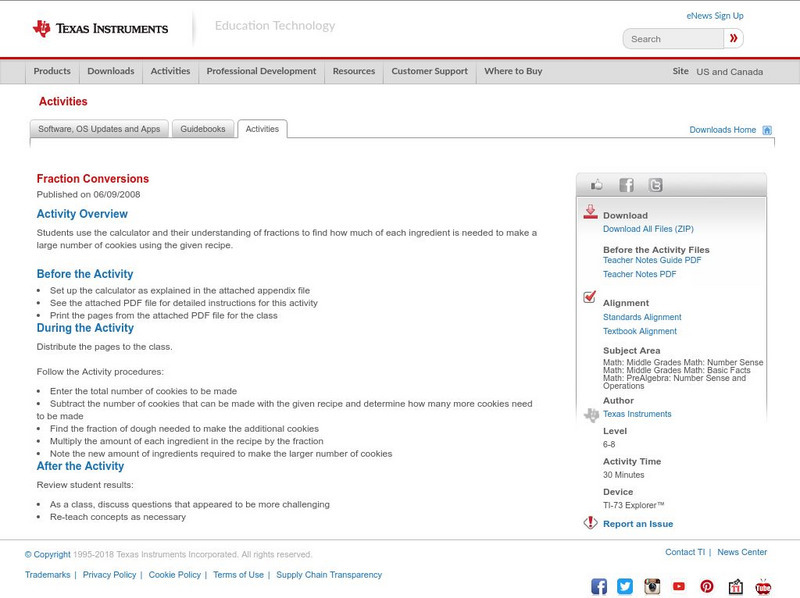Switch to the Guidebooks tab
800x598 pixels.
(x=202, y=129)
